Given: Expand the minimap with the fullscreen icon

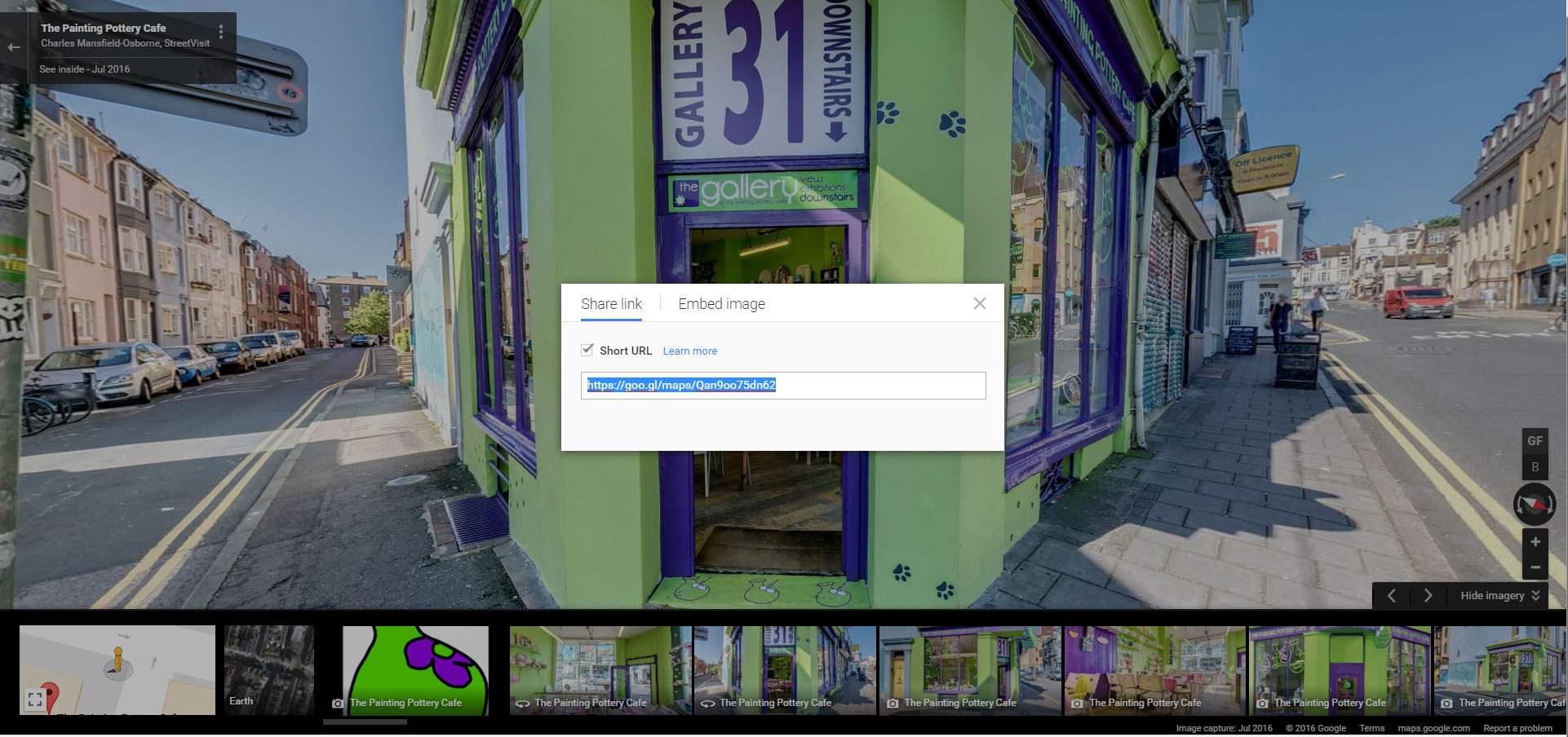Looking at the screenshot, I should (34, 699).
